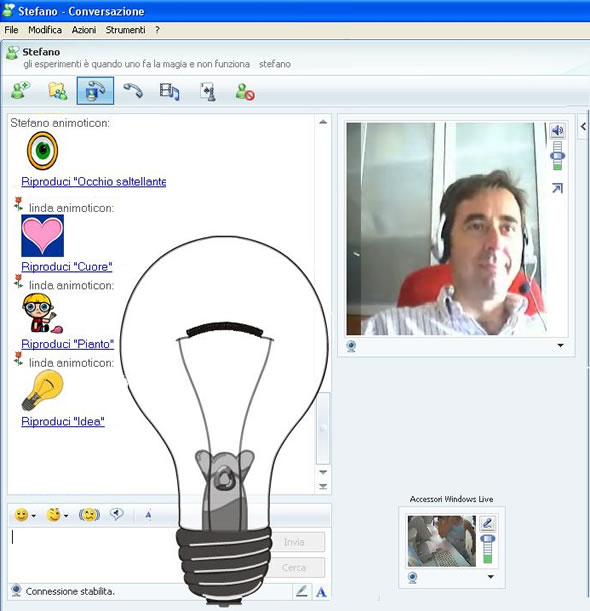Play the "Pianto" animoticon link
590x611 pixels.
tap(67, 344)
